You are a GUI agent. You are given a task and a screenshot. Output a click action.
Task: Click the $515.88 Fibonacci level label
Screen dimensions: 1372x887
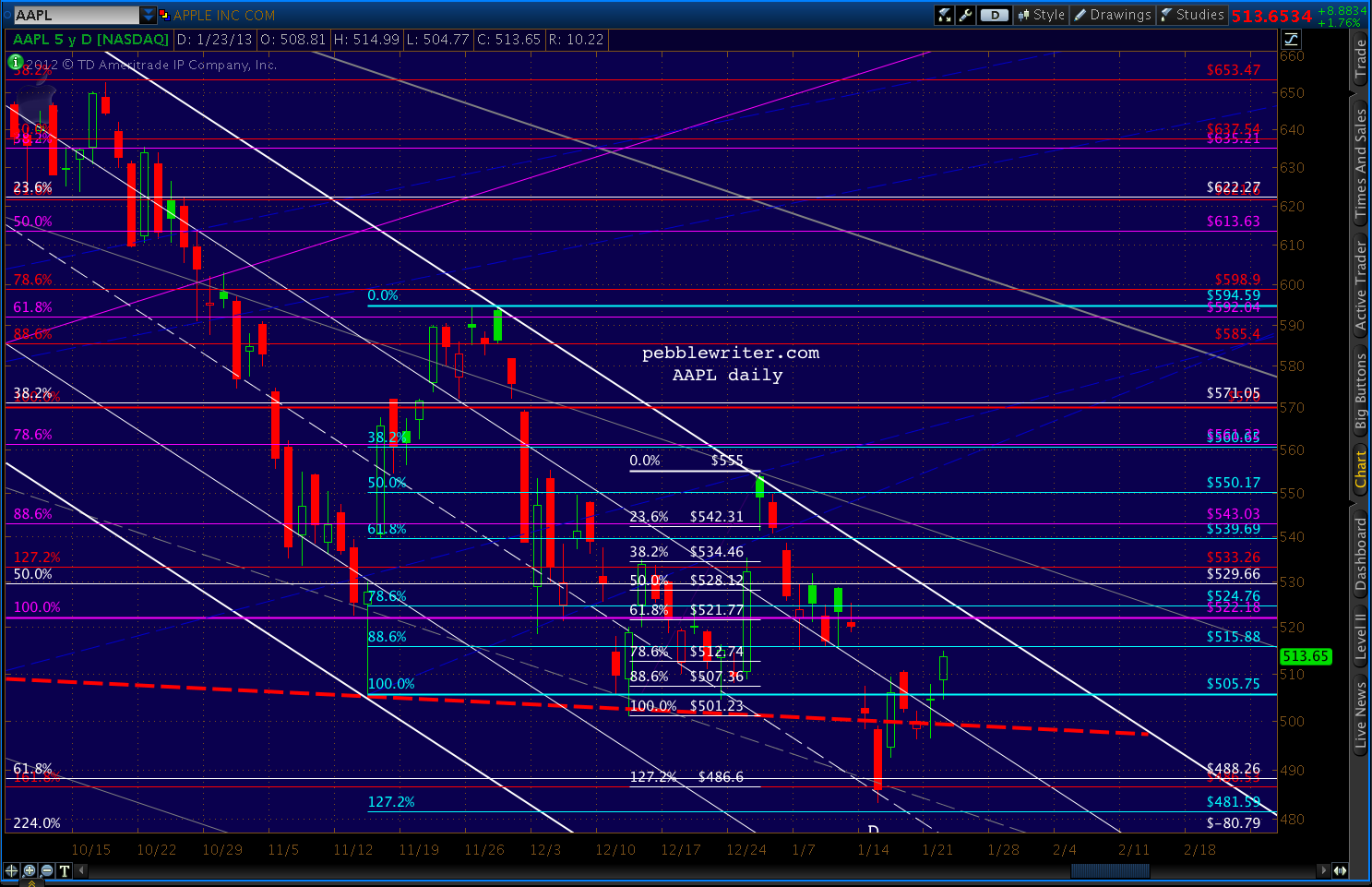point(1233,637)
